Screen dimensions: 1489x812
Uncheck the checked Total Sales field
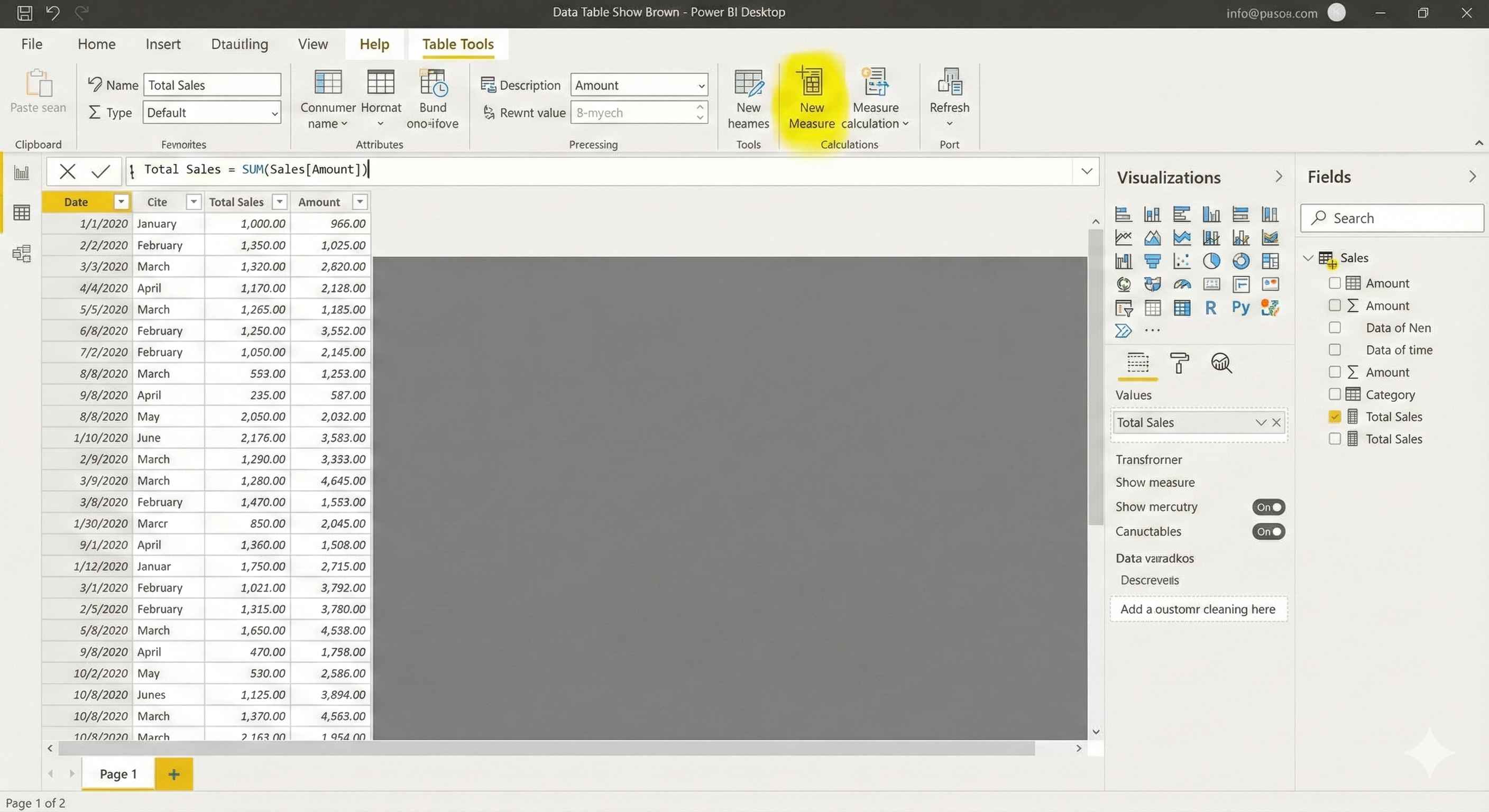1334,416
